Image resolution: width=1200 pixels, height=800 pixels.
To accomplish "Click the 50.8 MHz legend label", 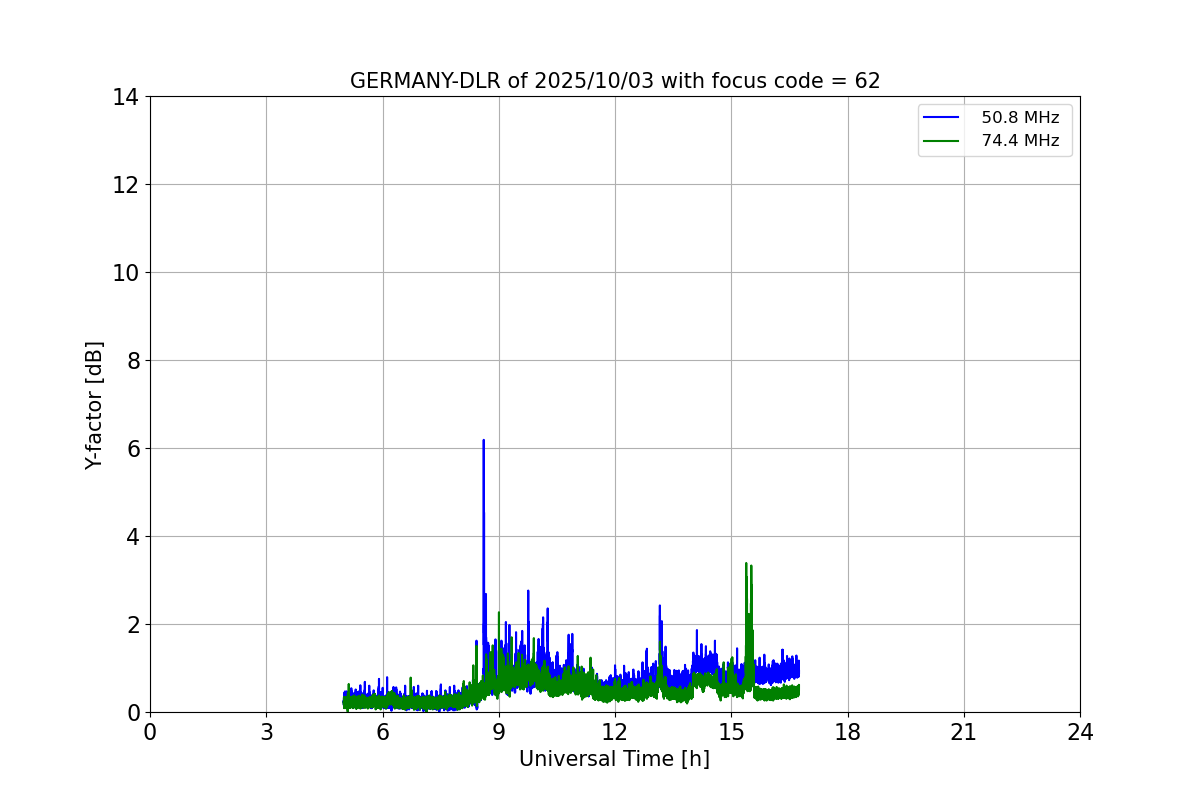I will pos(1020,118).
